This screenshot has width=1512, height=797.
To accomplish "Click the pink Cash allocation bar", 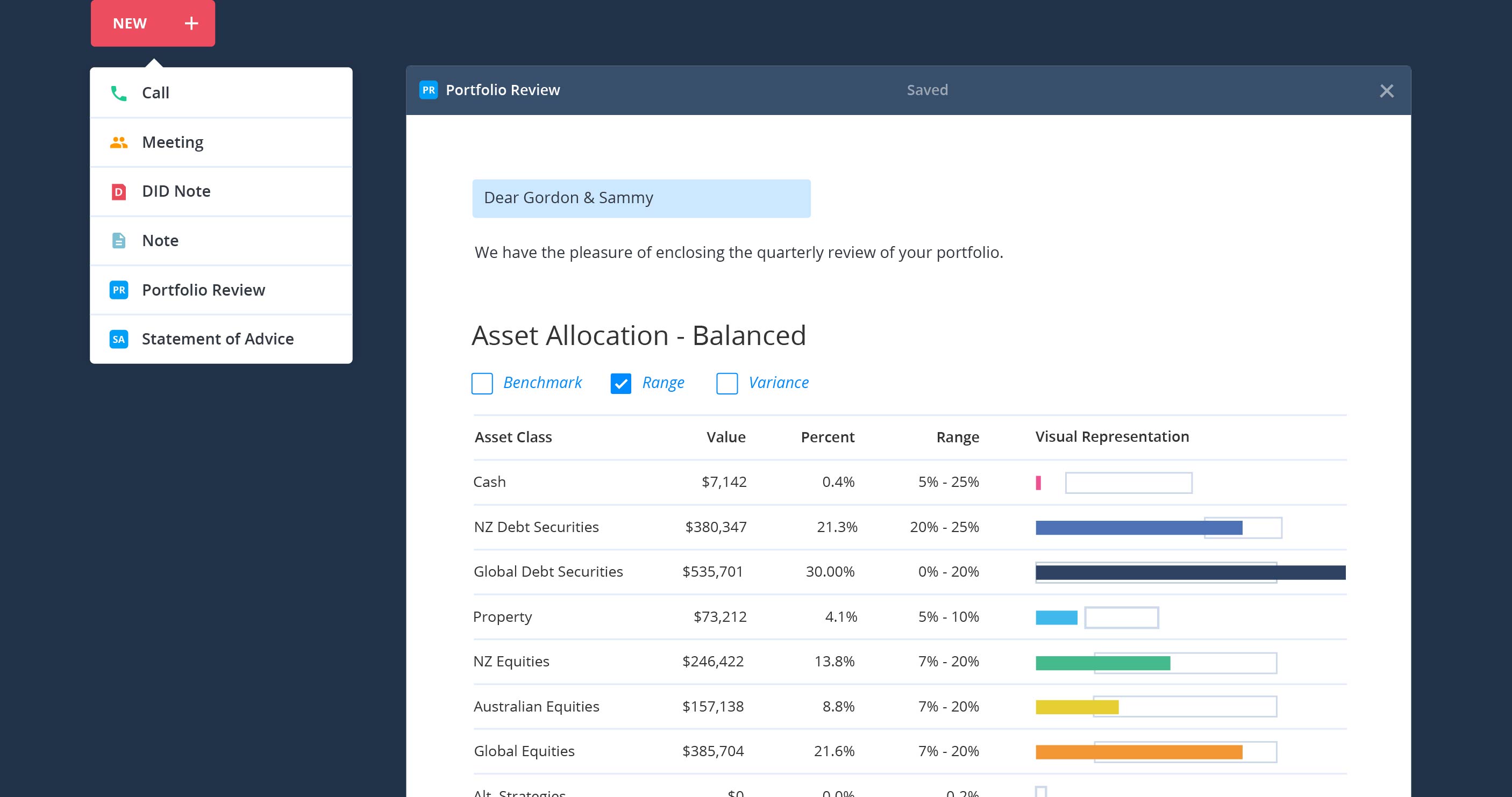I will 1038,483.
